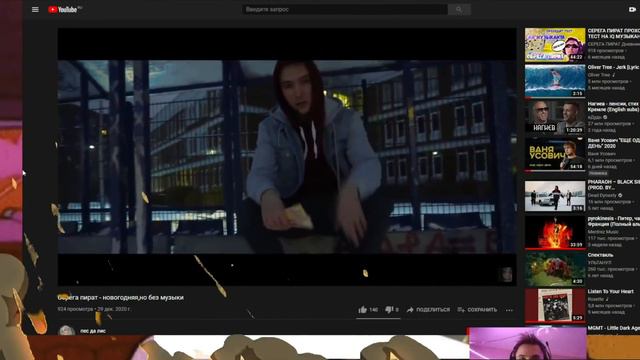This screenshot has width=640, height=360.
Task: Click the Спектакль video title
Action: click(600, 255)
